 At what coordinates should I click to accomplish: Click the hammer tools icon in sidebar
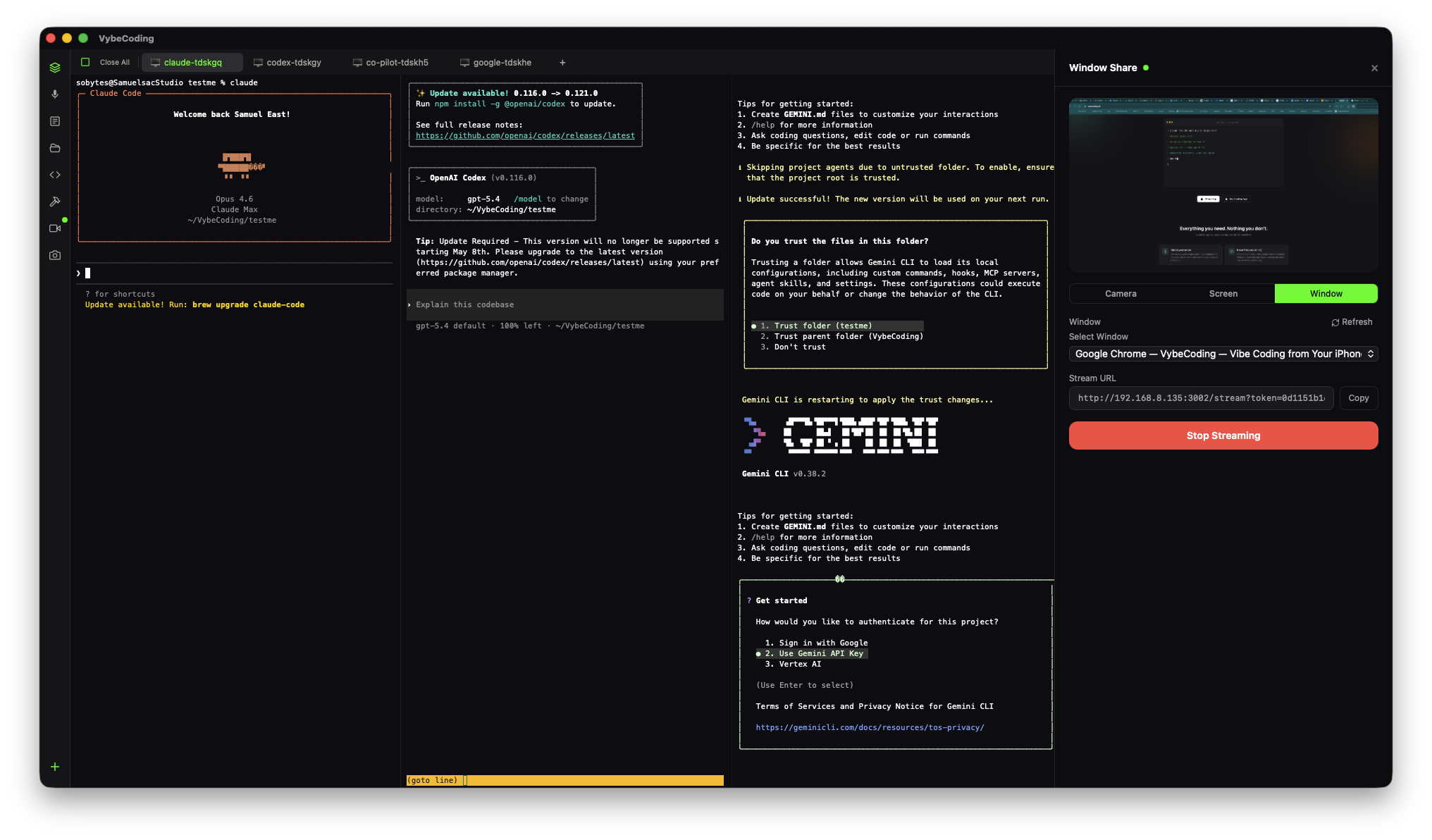point(55,202)
